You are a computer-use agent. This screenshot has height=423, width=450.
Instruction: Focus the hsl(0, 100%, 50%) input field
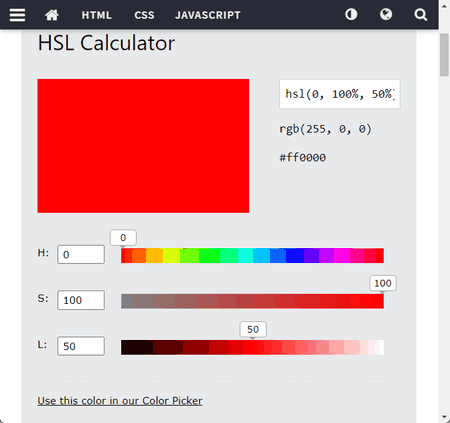click(x=340, y=94)
